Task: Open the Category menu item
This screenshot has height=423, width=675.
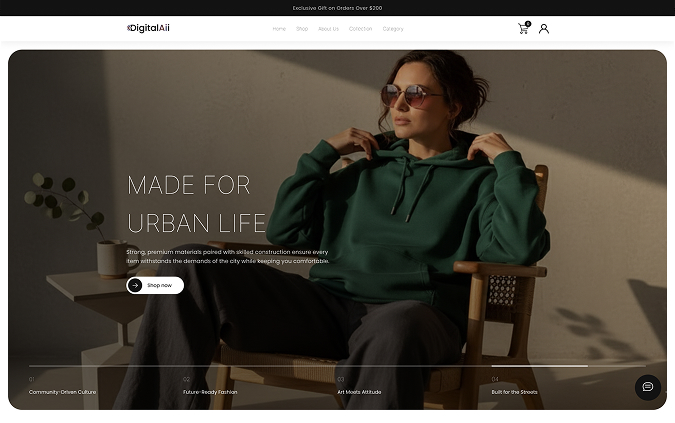Action: pyautogui.click(x=393, y=29)
